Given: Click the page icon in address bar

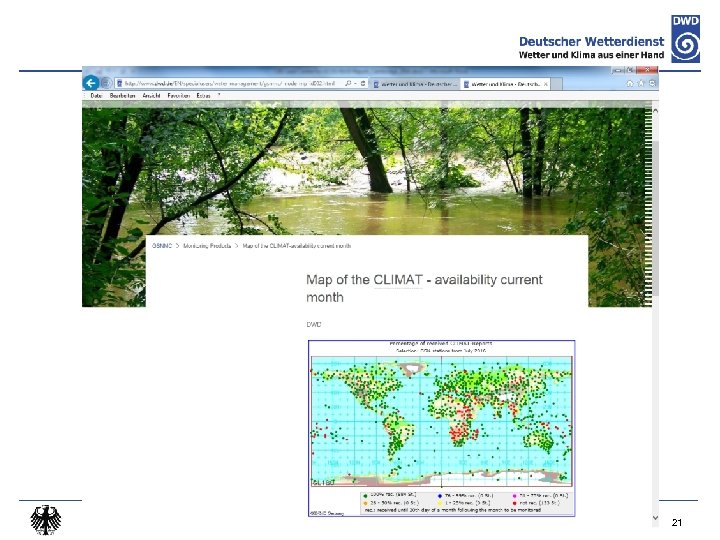Looking at the screenshot, I should [x=119, y=84].
